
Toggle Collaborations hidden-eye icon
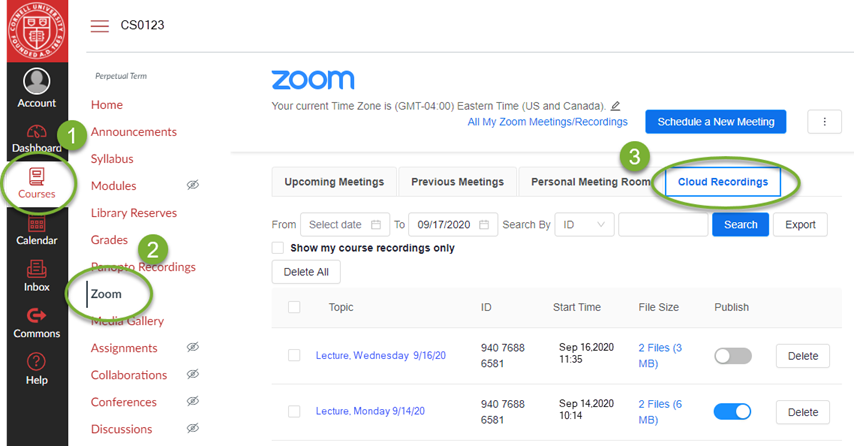[x=193, y=375]
